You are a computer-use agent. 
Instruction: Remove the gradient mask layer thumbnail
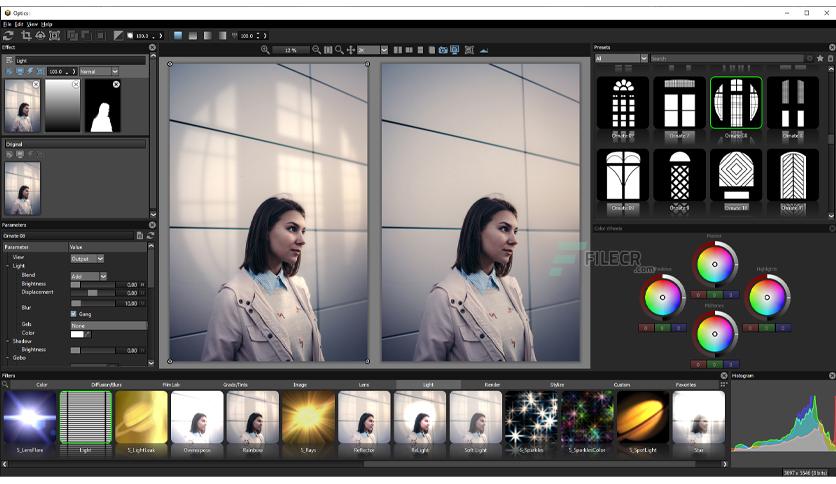tap(76, 84)
